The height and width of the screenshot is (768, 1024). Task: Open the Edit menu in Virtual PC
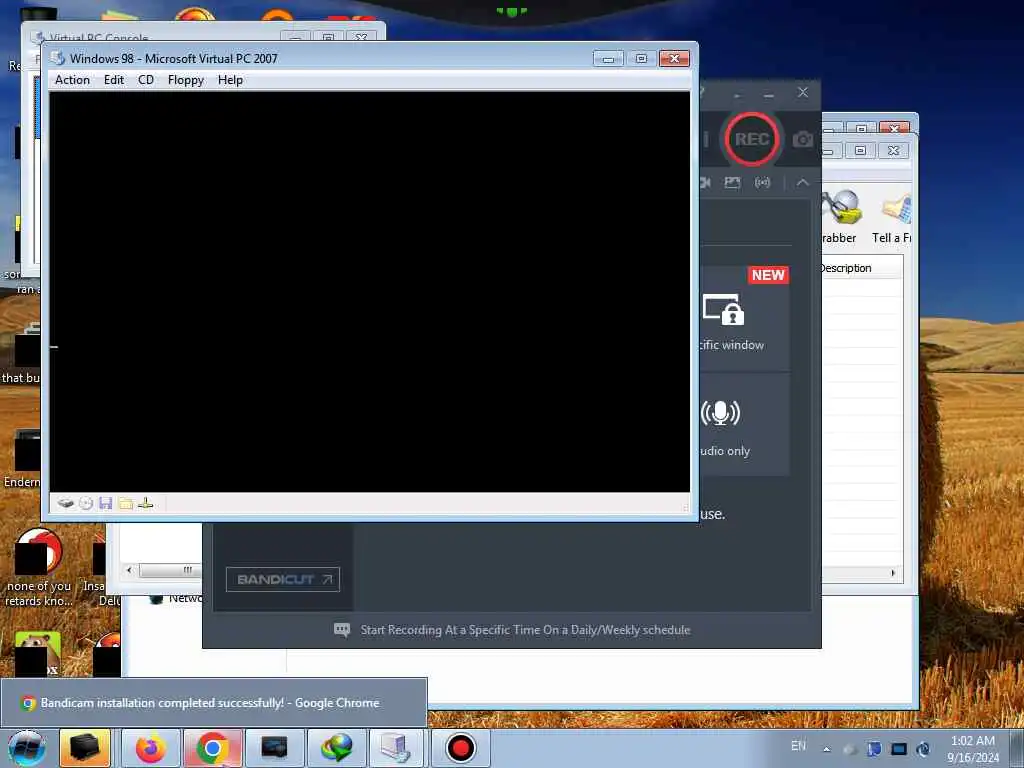click(114, 80)
